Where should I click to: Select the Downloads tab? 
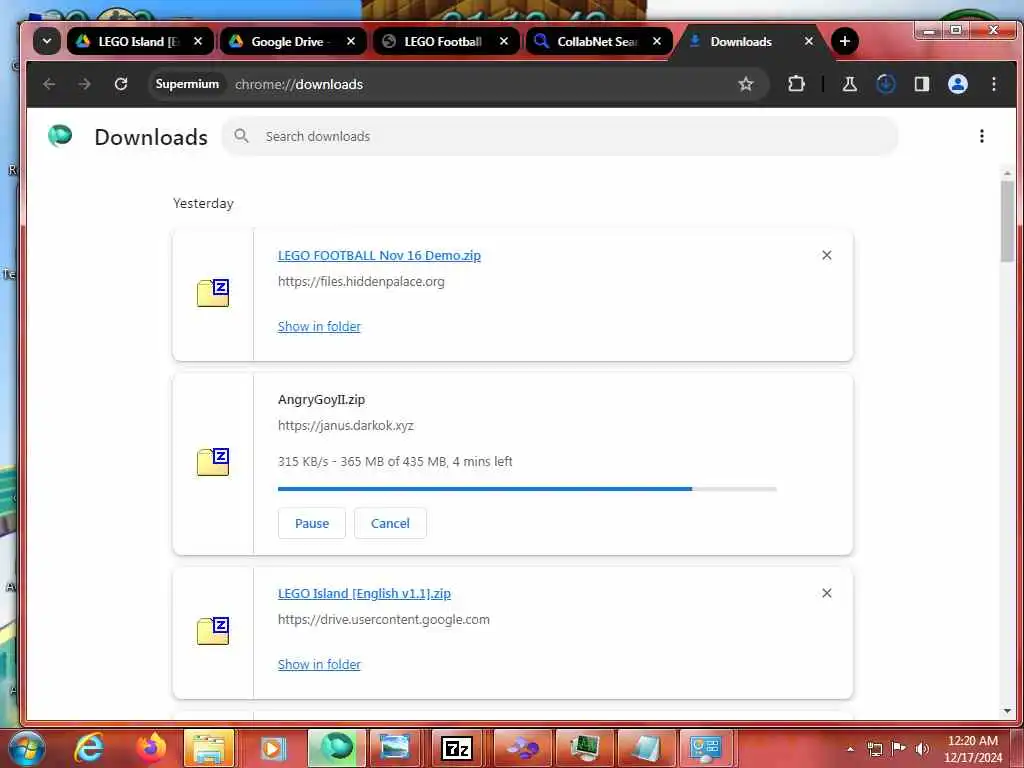[x=751, y=41]
